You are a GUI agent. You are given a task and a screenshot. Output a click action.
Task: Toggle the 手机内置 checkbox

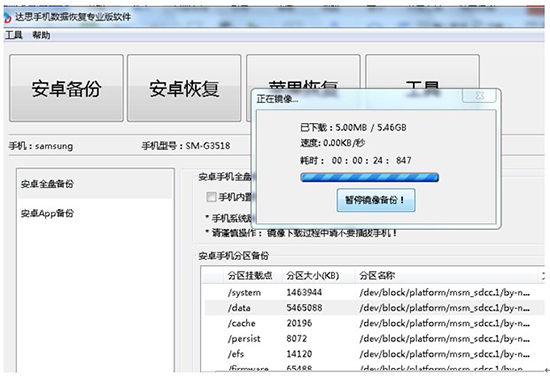coord(211,197)
